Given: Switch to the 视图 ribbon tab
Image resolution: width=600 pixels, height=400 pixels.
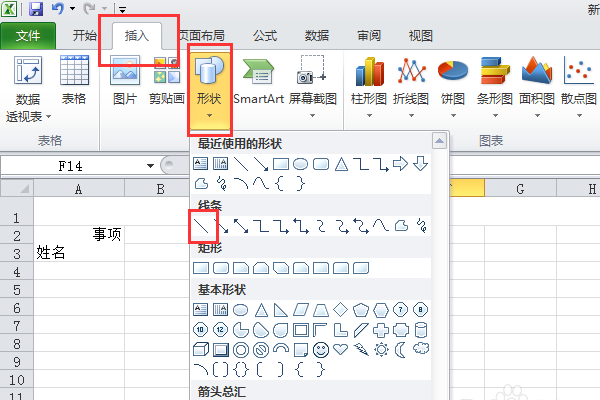Looking at the screenshot, I should click(x=421, y=36).
